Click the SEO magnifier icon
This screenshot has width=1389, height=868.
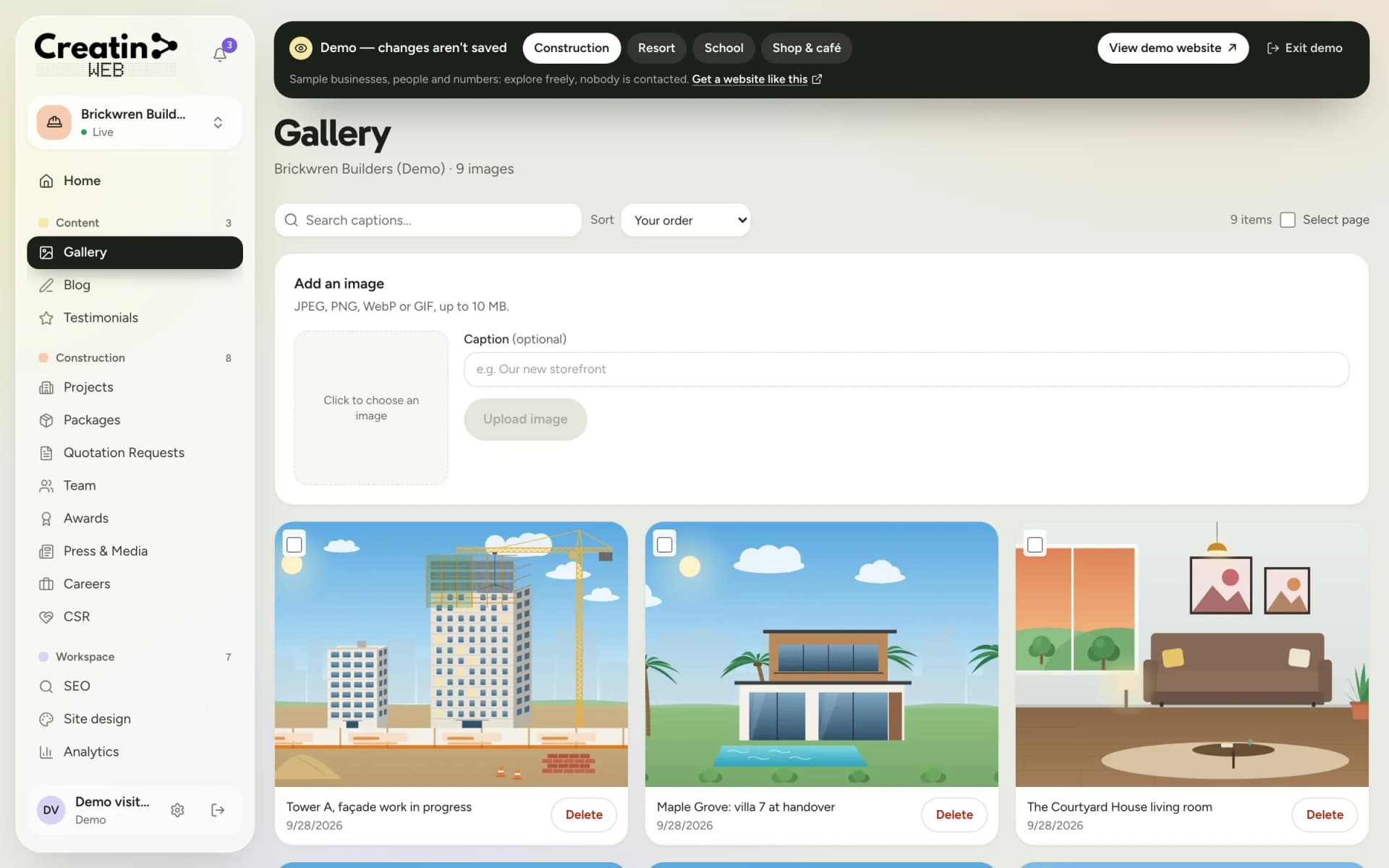[x=46, y=686]
